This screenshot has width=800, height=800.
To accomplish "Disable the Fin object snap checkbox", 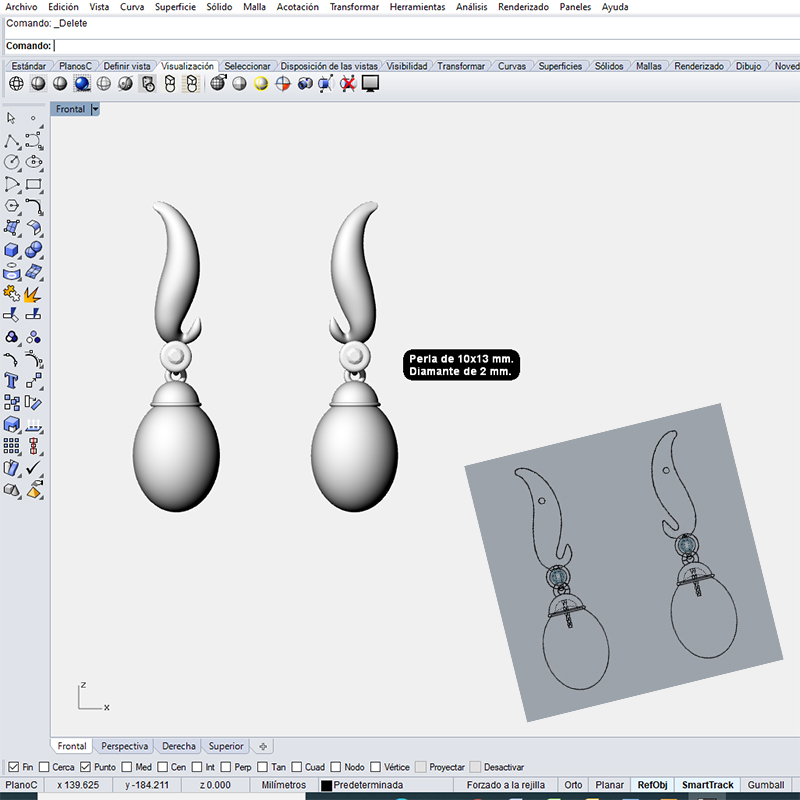I will point(12,767).
